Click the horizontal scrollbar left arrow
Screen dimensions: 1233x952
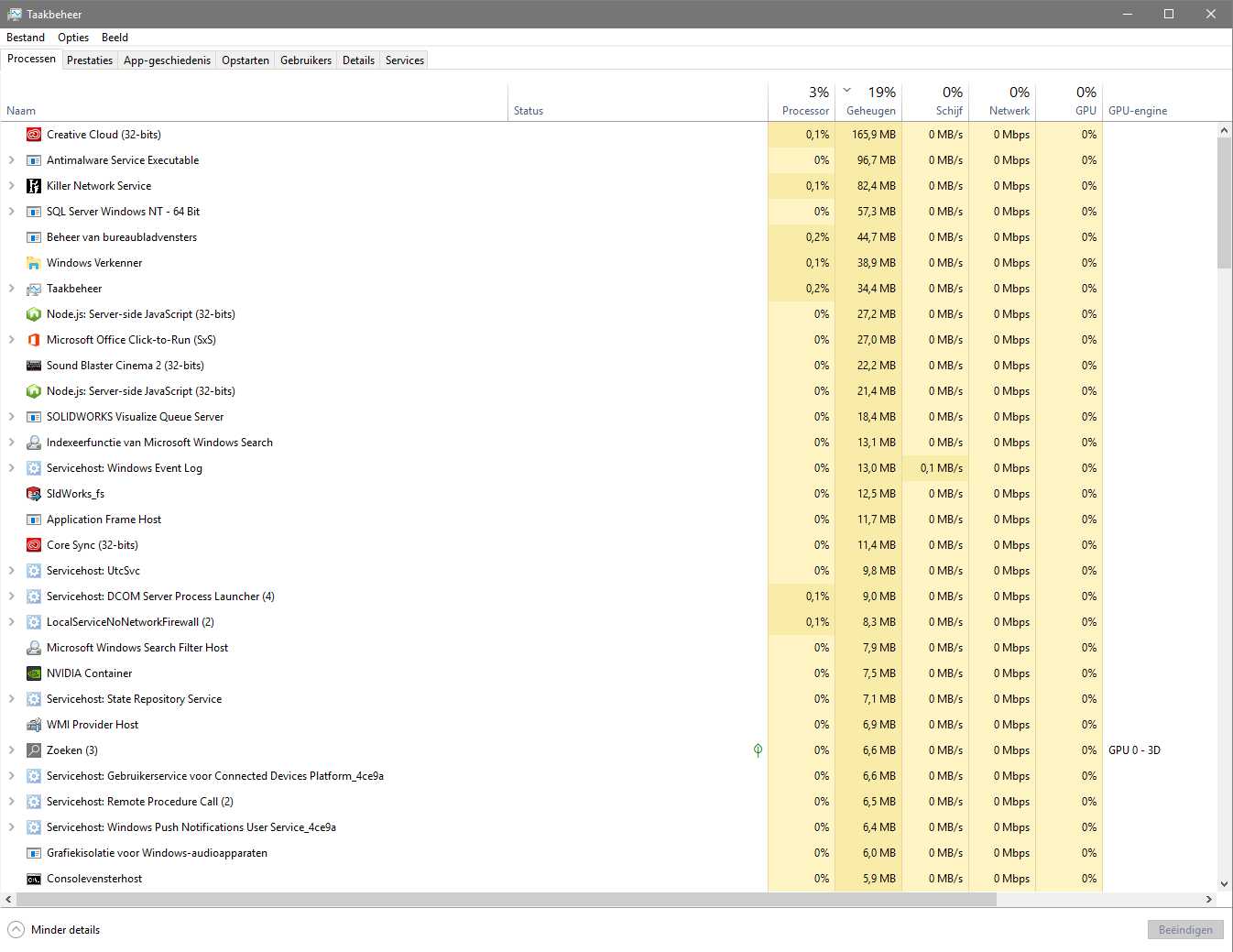[x=8, y=900]
